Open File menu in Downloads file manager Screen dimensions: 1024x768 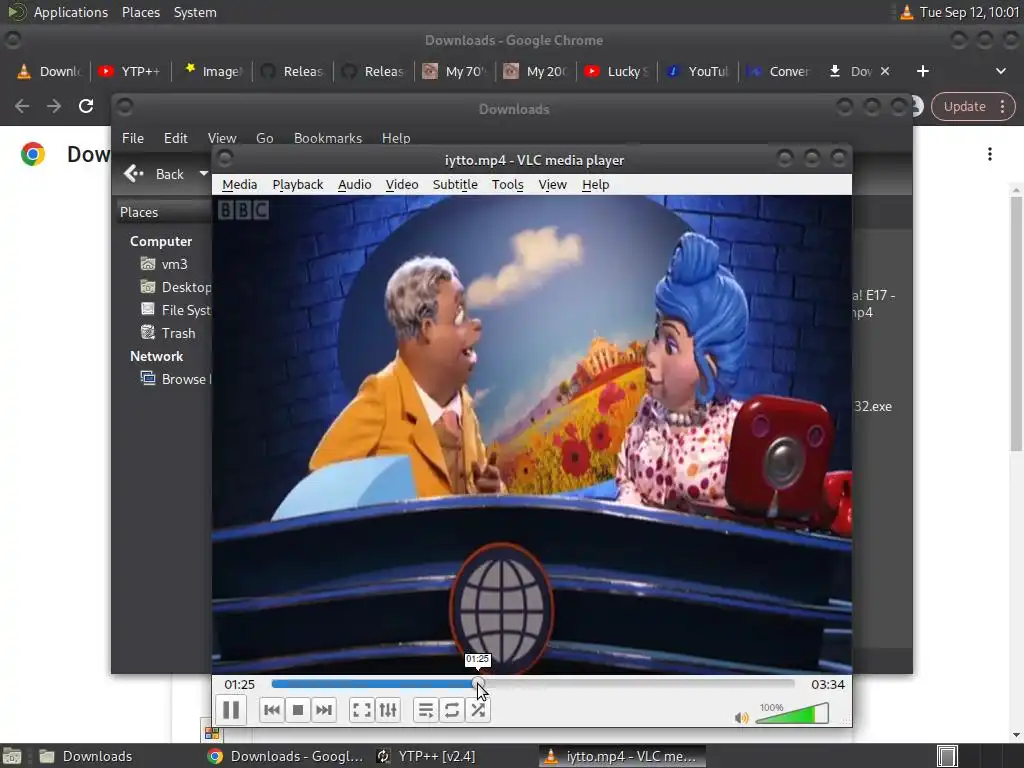coord(133,138)
